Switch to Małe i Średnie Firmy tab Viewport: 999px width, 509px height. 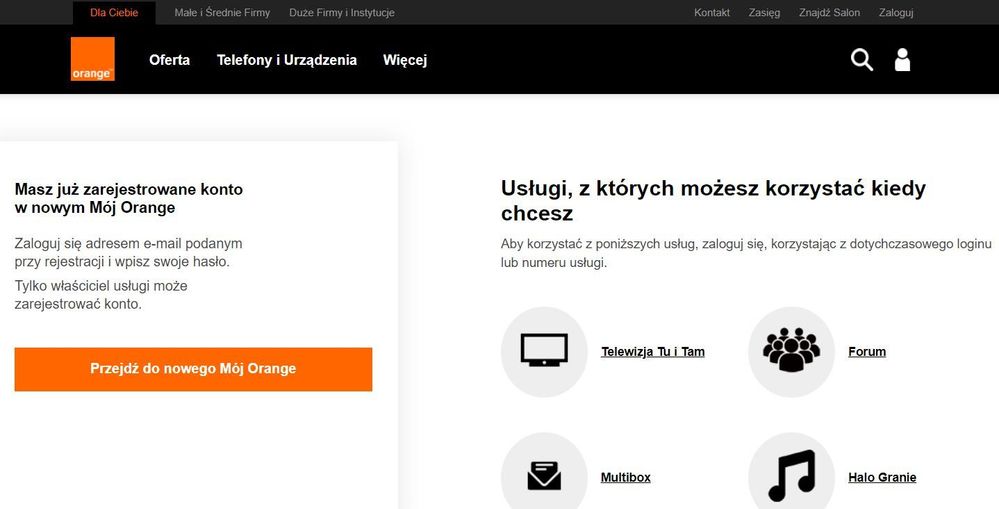pyautogui.click(x=222, y=13)
